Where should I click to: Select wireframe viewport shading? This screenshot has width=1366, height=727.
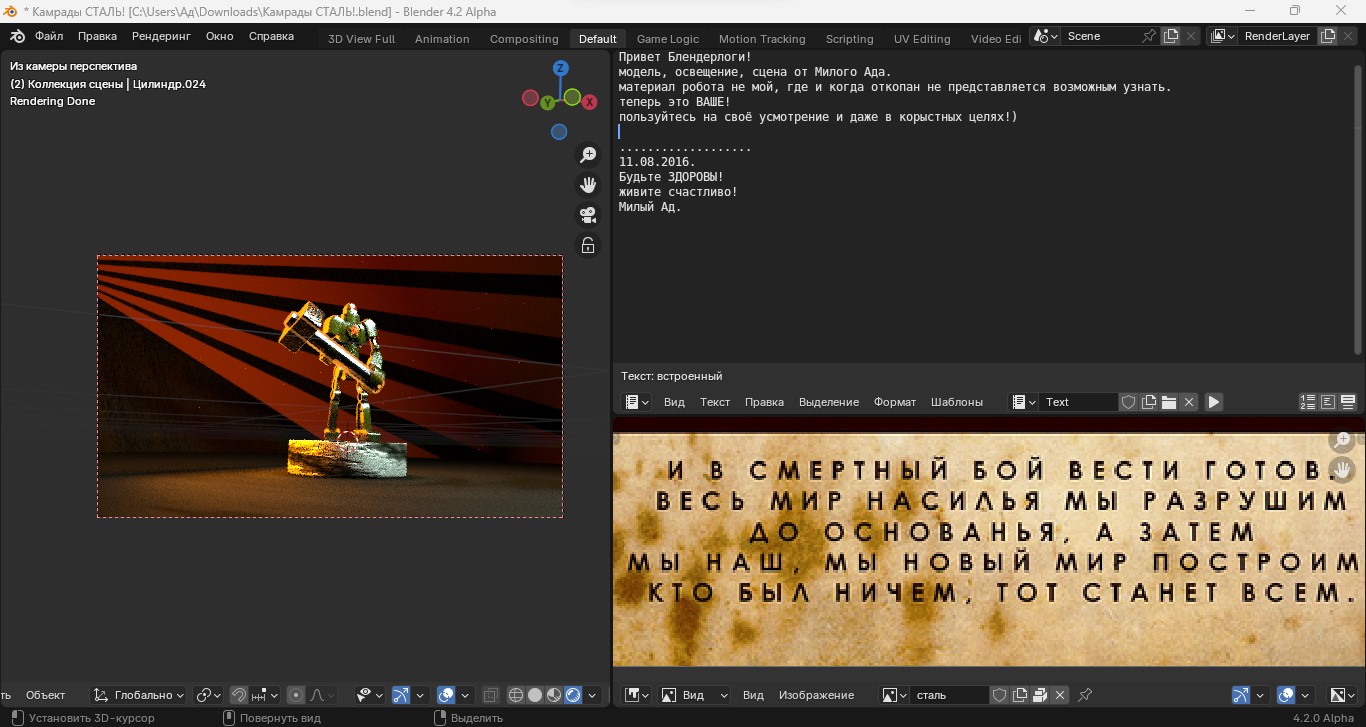point(516,695)
